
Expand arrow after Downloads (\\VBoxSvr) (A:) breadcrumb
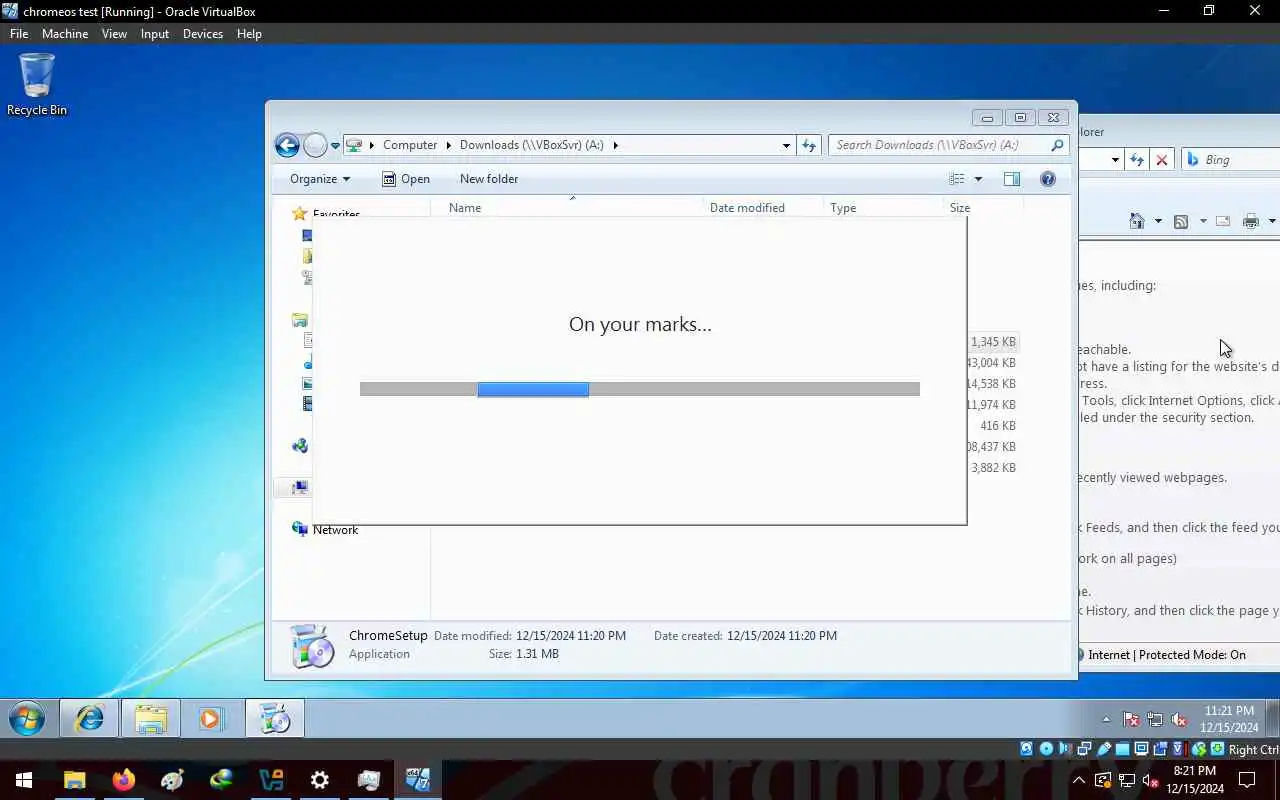(615, 145)
